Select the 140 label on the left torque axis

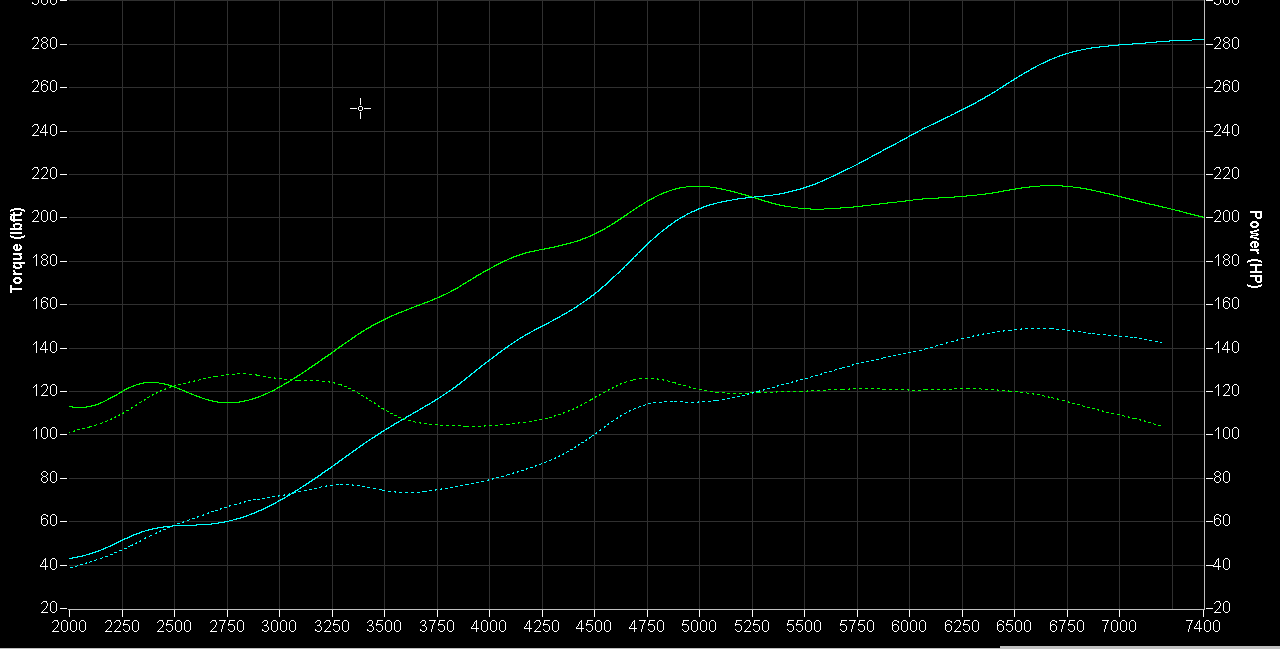pyautogui.click(x=46, y=348)
